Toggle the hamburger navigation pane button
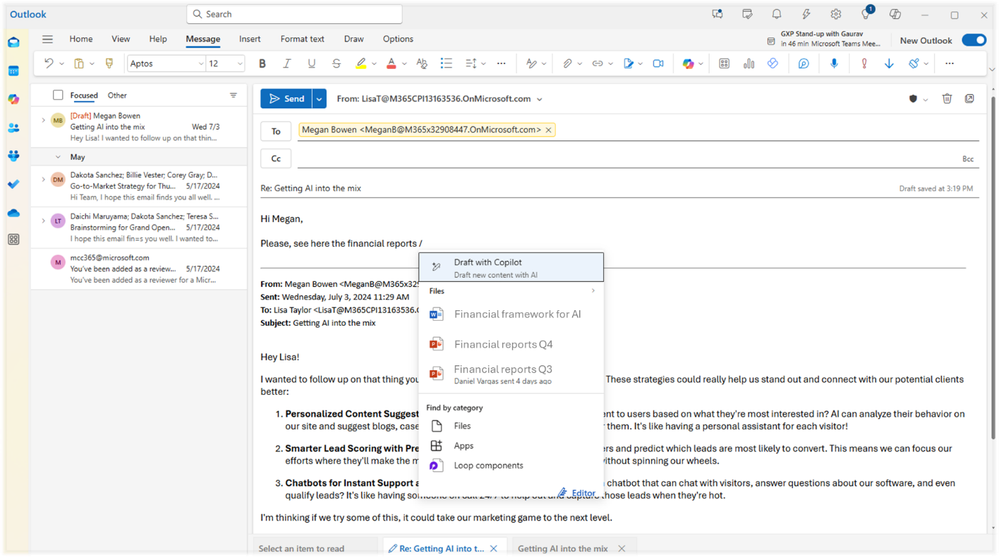The width and height of the screenshot is (999, 557). click(48, 39)
